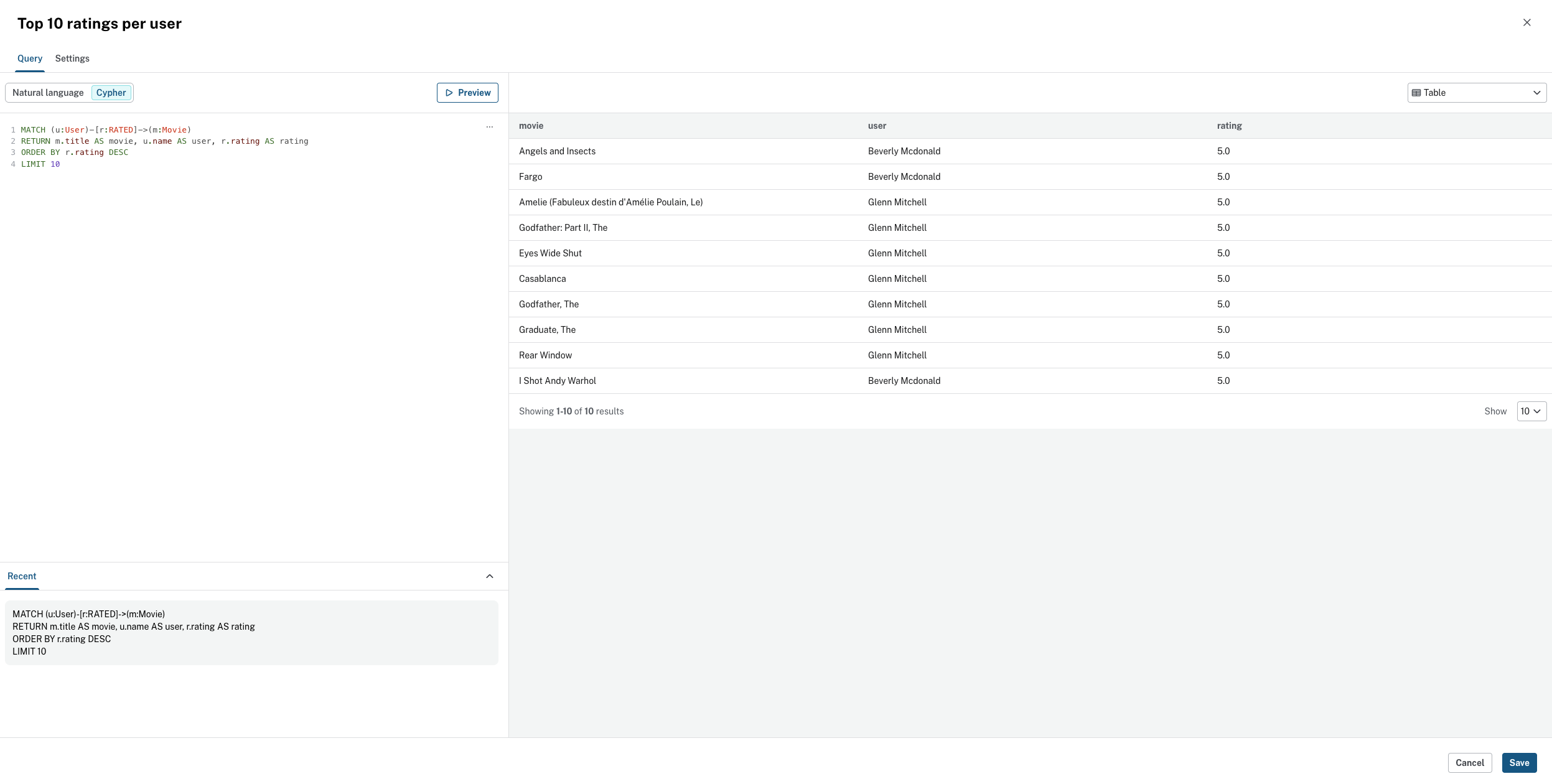
Task: Click the Cancel button
Action: [x=1469, y=763]
